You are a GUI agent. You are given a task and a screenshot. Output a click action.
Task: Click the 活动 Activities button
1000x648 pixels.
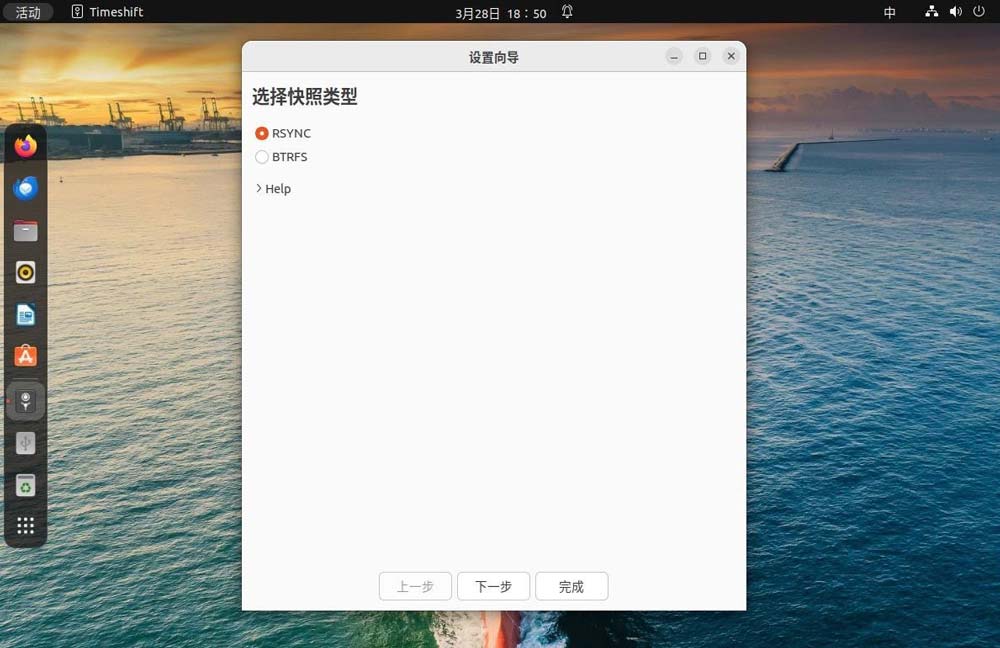click(x=28, y=12)
